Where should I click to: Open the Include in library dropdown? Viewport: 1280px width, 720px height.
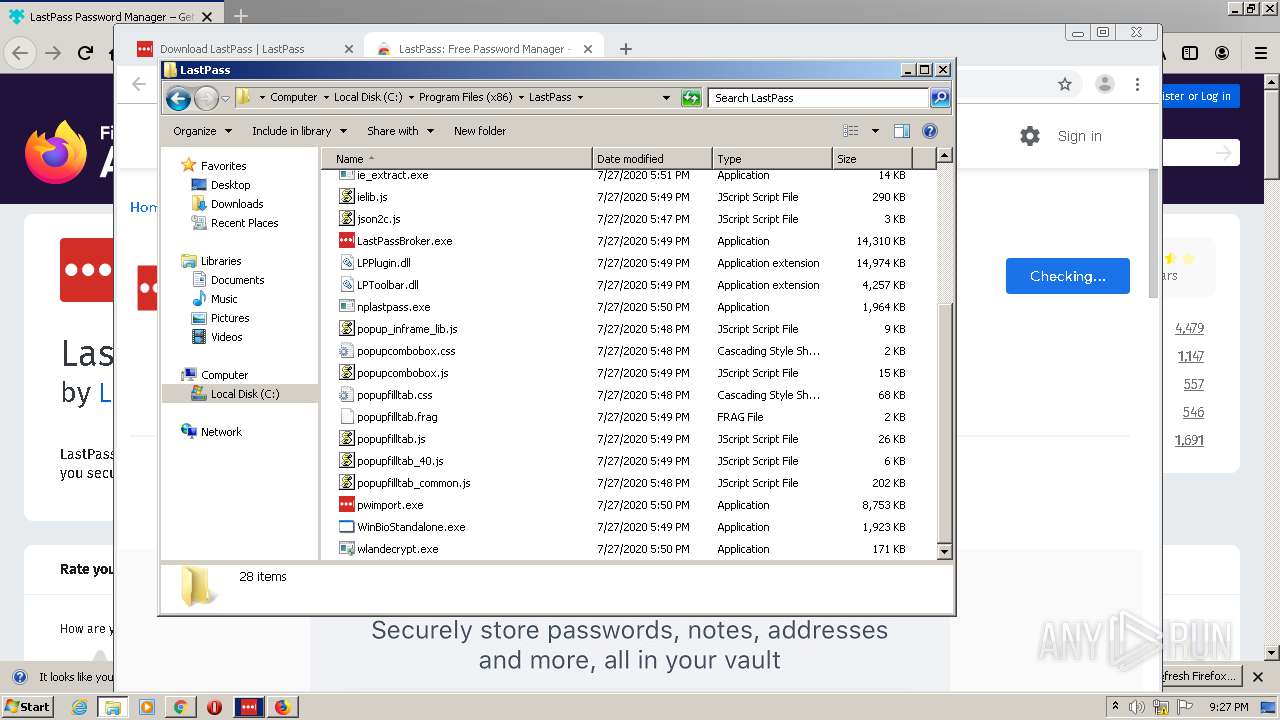(299, 131)
